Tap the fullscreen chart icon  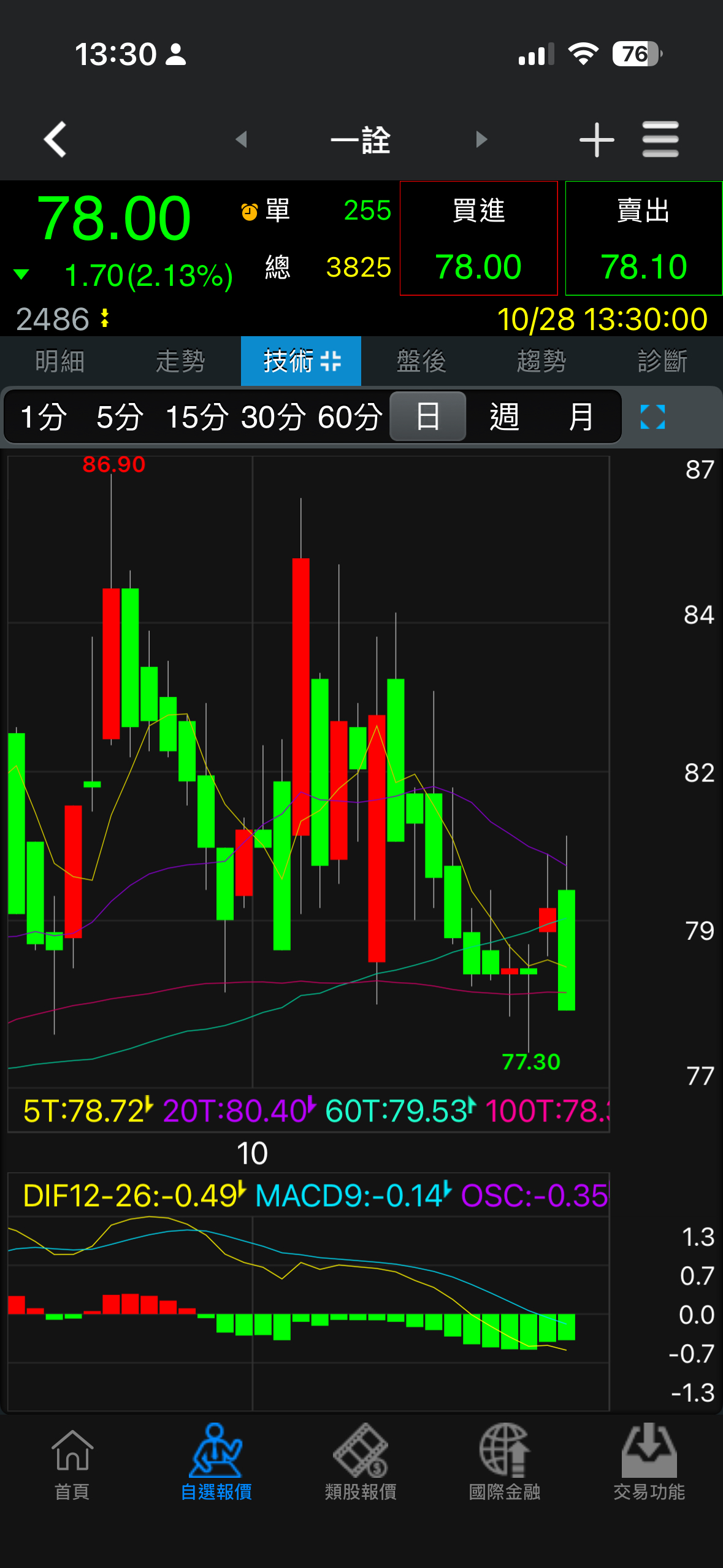pyautogui.click(x=652, y=417)
